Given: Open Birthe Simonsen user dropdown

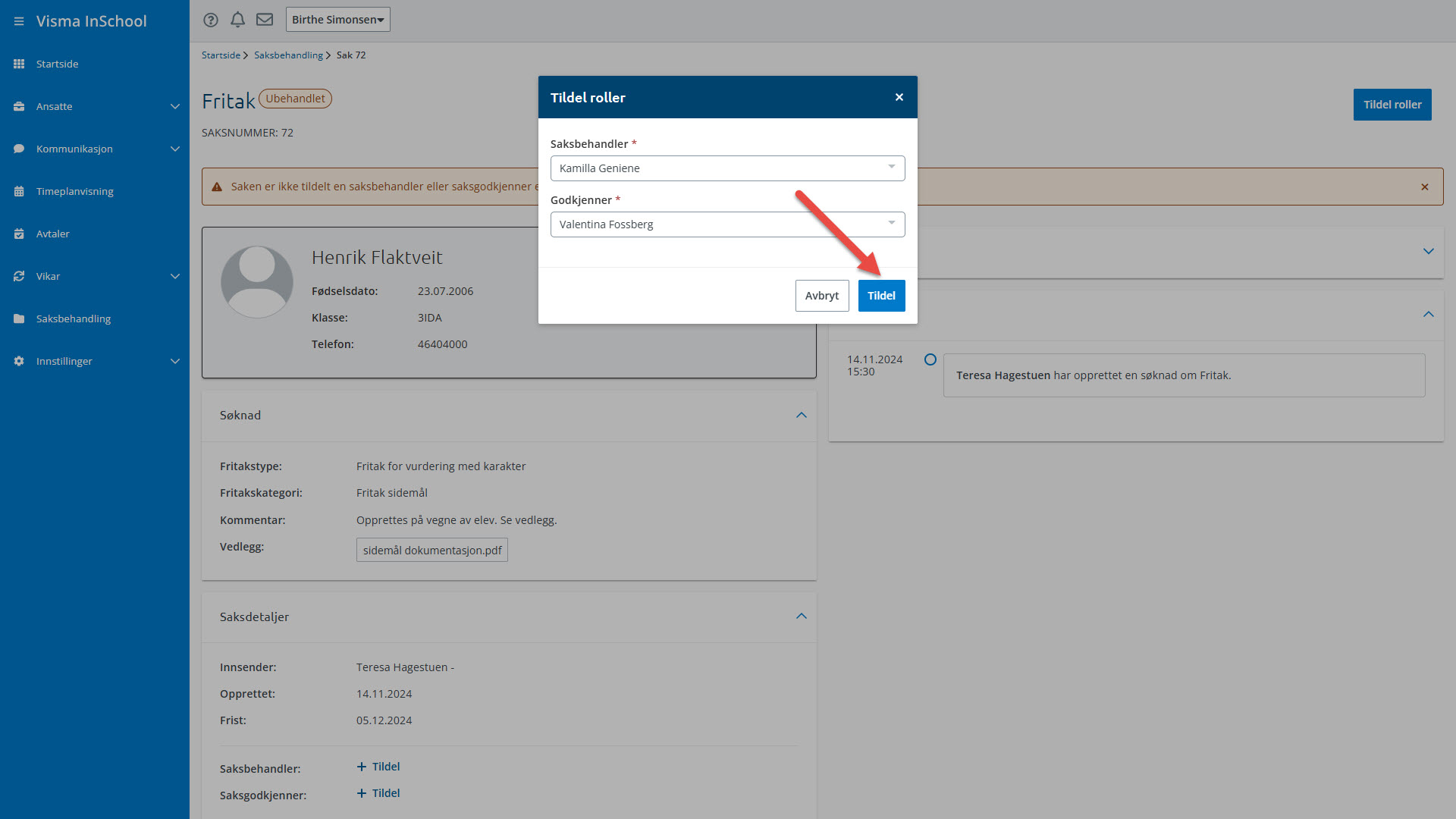Looking at the screenshot, I should coord(337,20).
